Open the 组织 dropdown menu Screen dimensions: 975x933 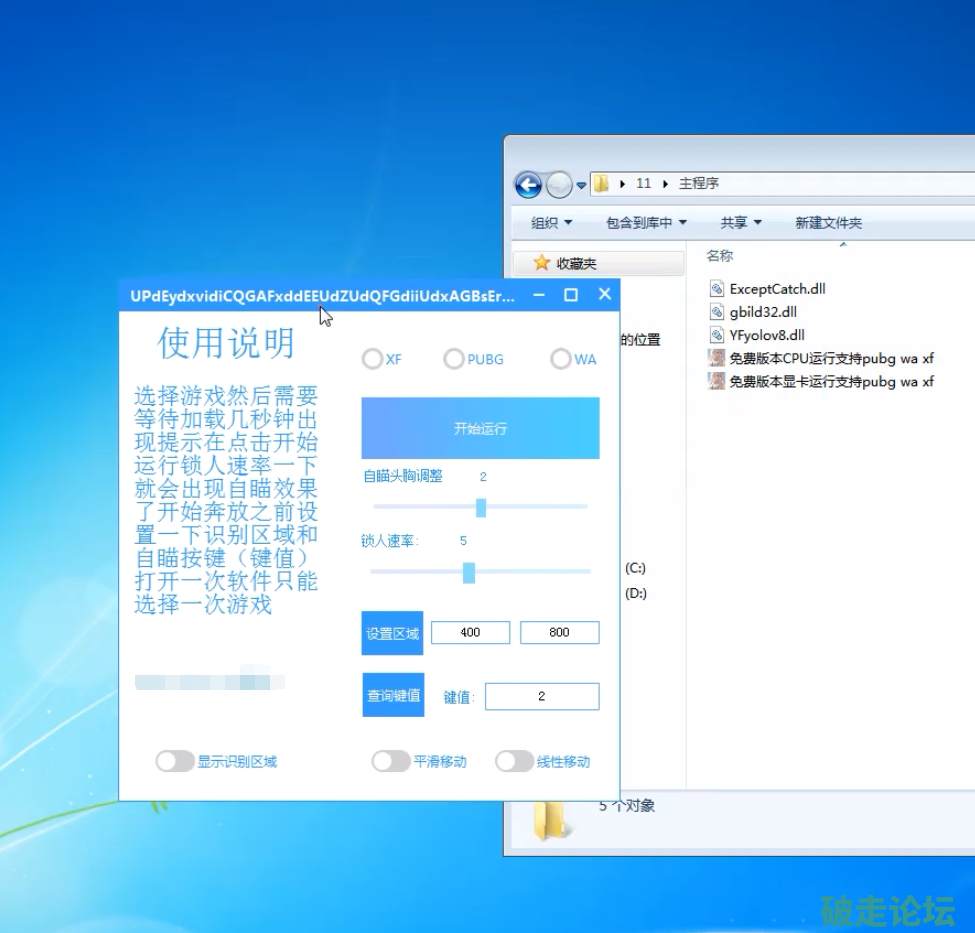[552, 223]
